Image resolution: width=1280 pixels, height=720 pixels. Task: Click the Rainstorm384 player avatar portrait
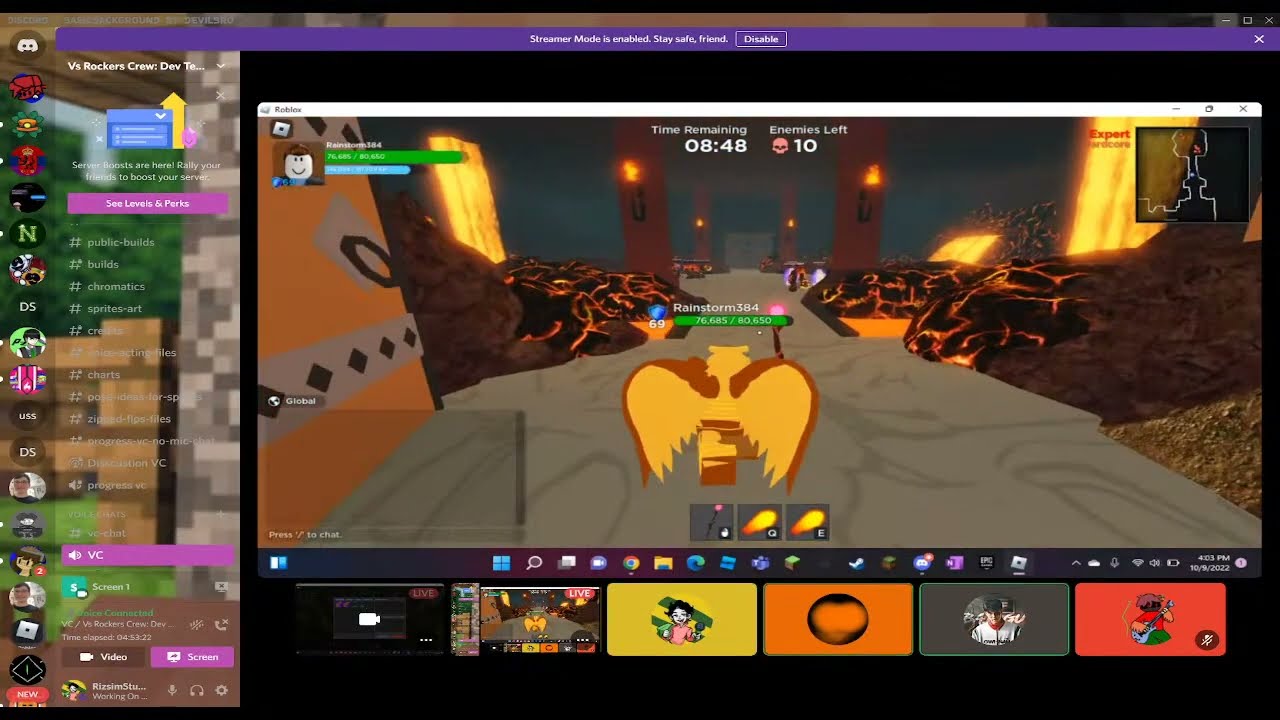tap(297, 164)
